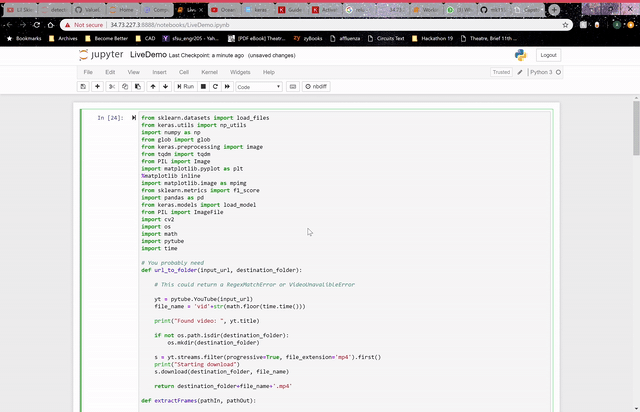Cut the selected cell with scissors icon
This screenshot has height=412, width=640.
click(x=112, y=87)
